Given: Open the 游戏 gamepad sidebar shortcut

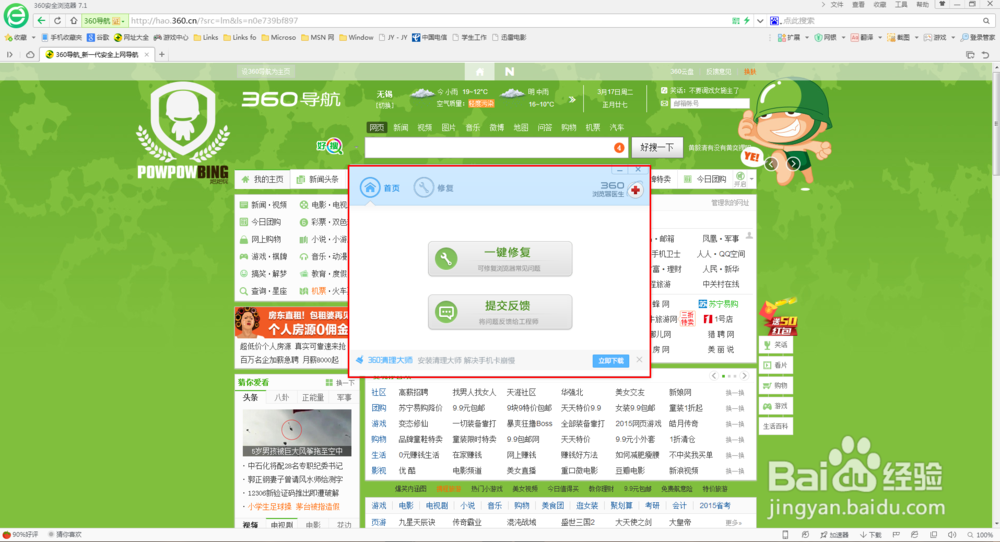Looking at the screenshot, I should 776,406.
